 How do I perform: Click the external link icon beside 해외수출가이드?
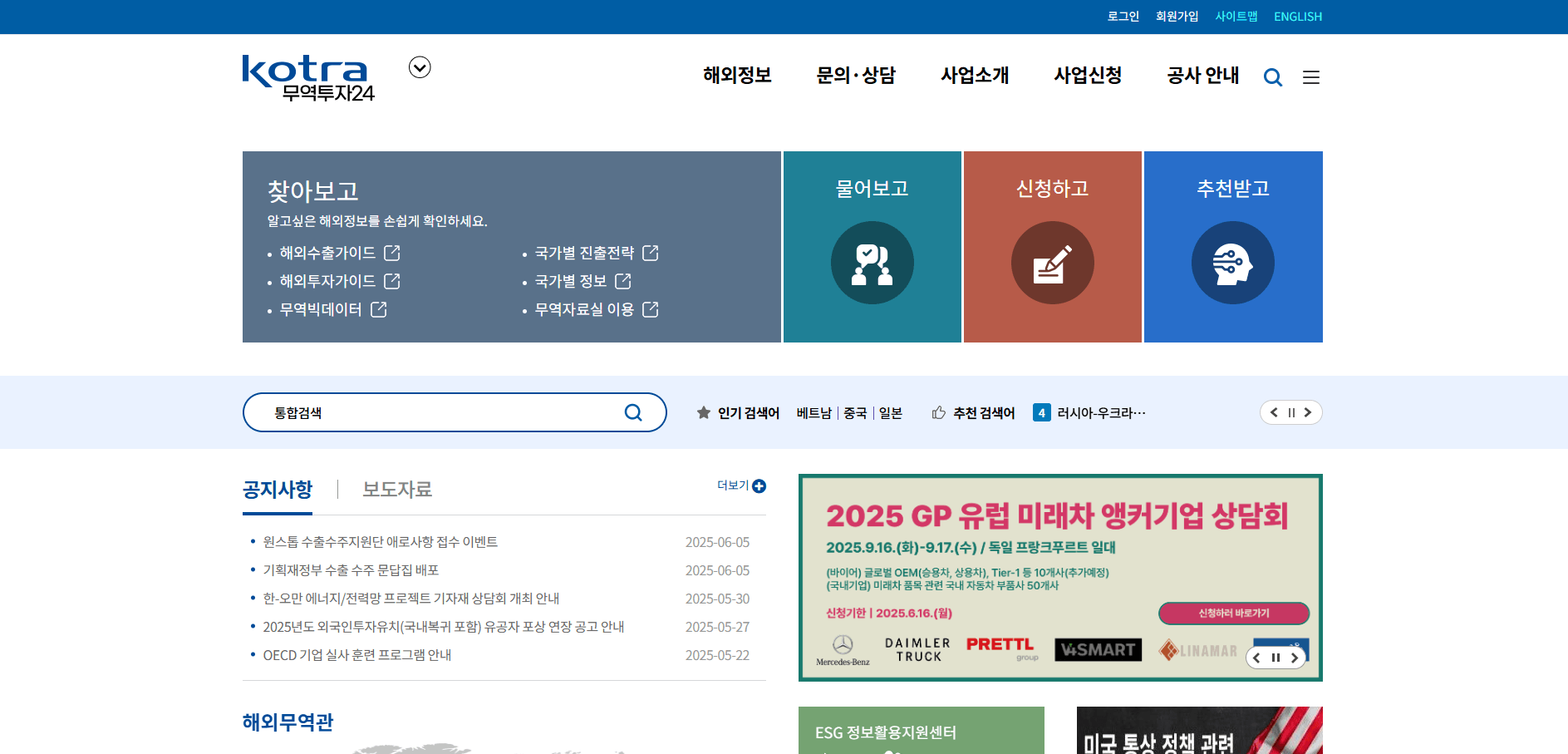[392, 253]
